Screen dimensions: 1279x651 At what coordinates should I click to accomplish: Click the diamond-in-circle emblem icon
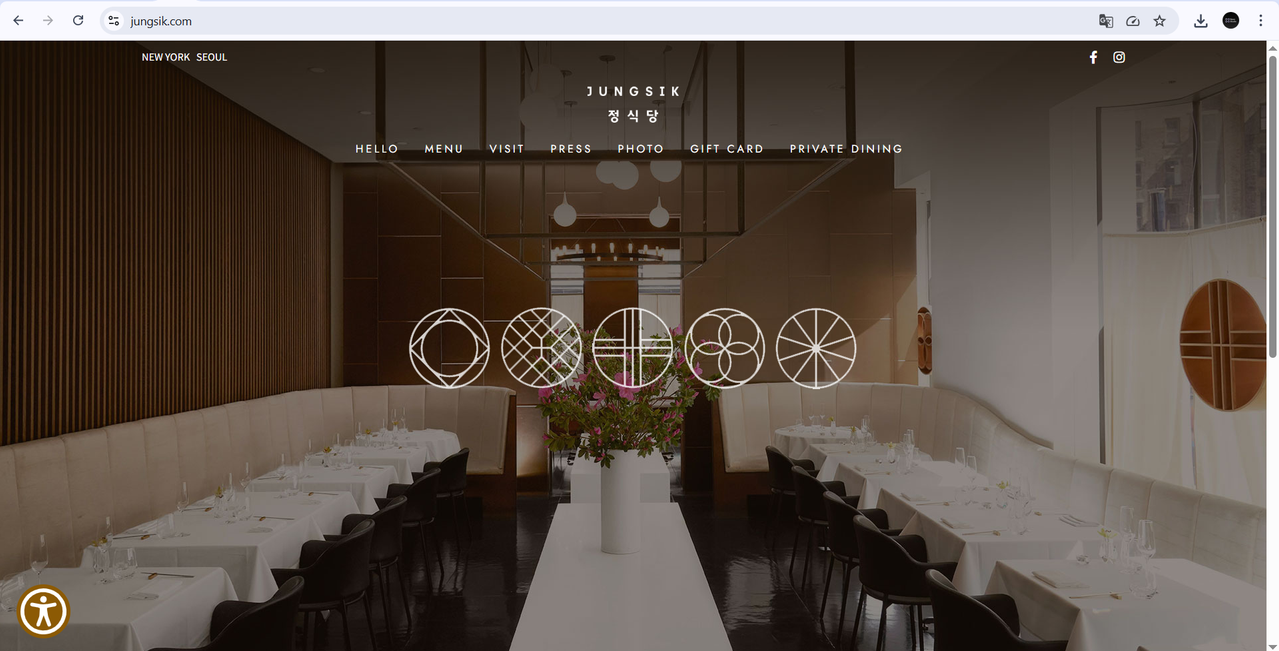point(449,348)
